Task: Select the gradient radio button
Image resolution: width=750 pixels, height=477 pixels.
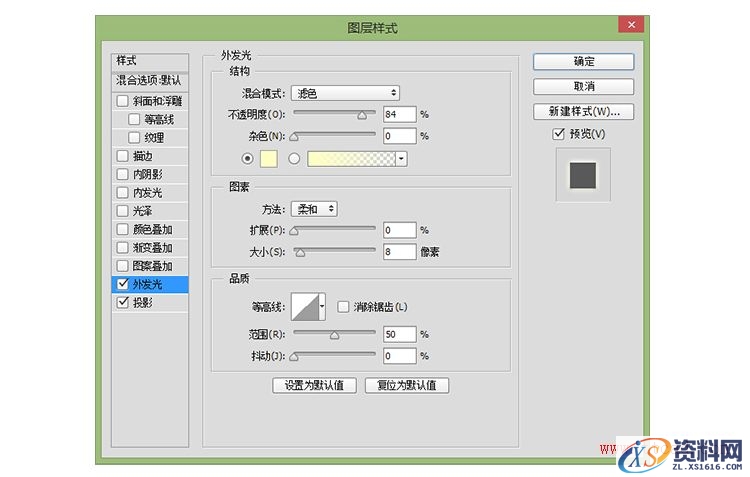Action: pyautogui.click(x=294, y=158)
